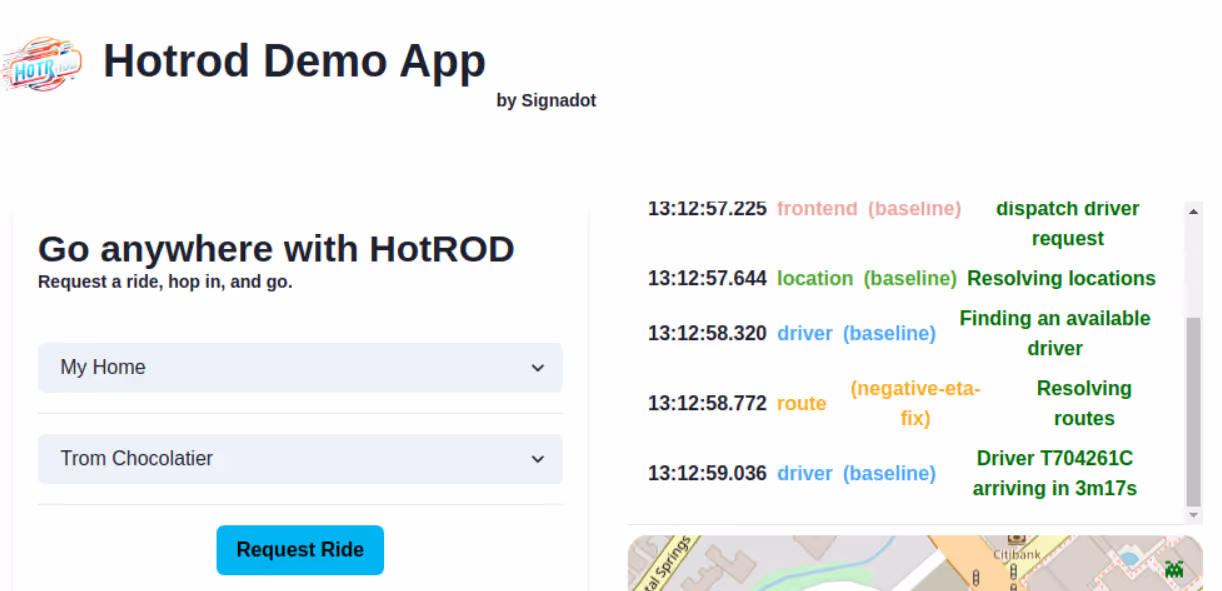
Task: Click the log scrollbar up arrow
Action: [1193, 210]
